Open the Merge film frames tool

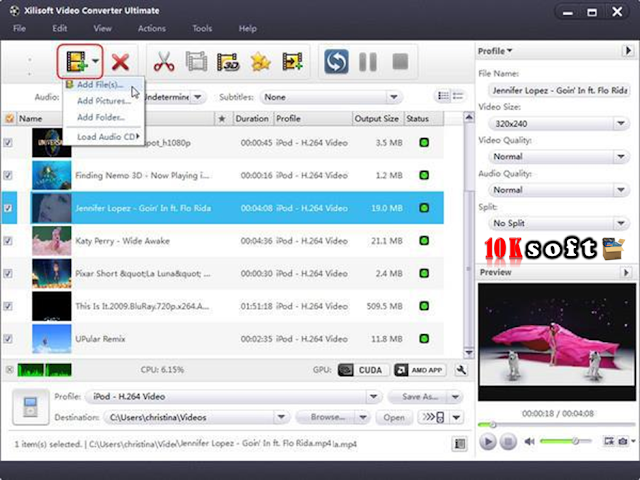[x=196, y=62]
